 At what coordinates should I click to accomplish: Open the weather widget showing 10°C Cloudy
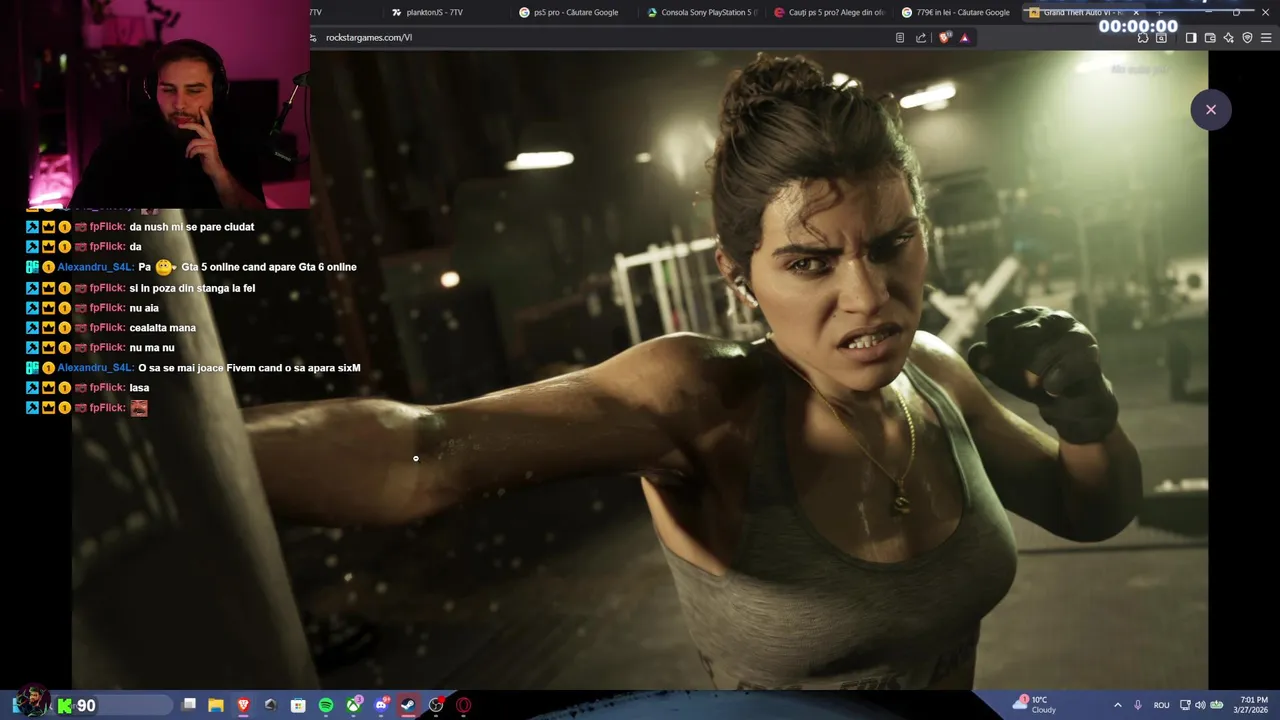1035,705
